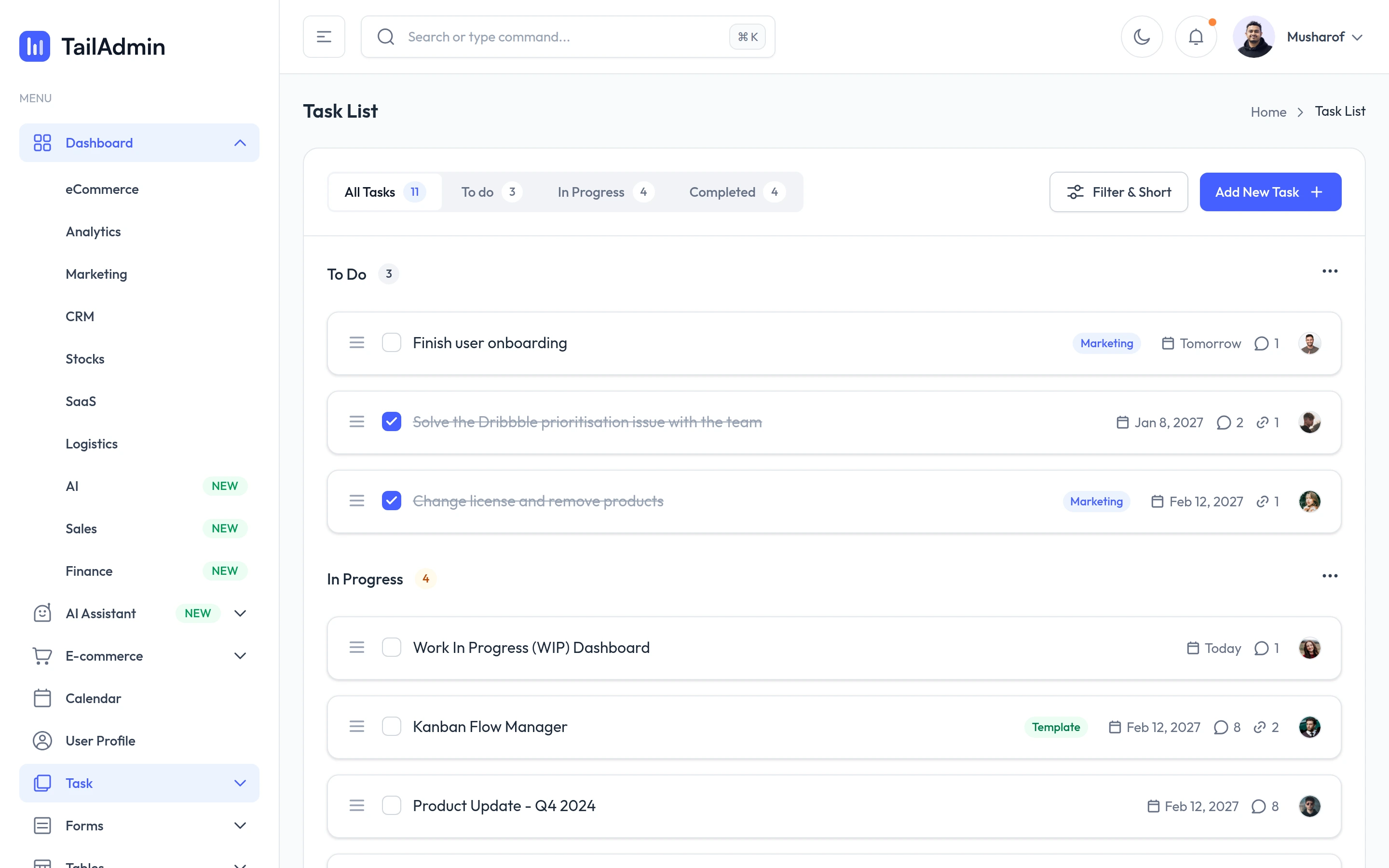The height and width of the screenshot is (868, 1389).
Task: Click link icon on Change license task
Action: [1262, 502]
